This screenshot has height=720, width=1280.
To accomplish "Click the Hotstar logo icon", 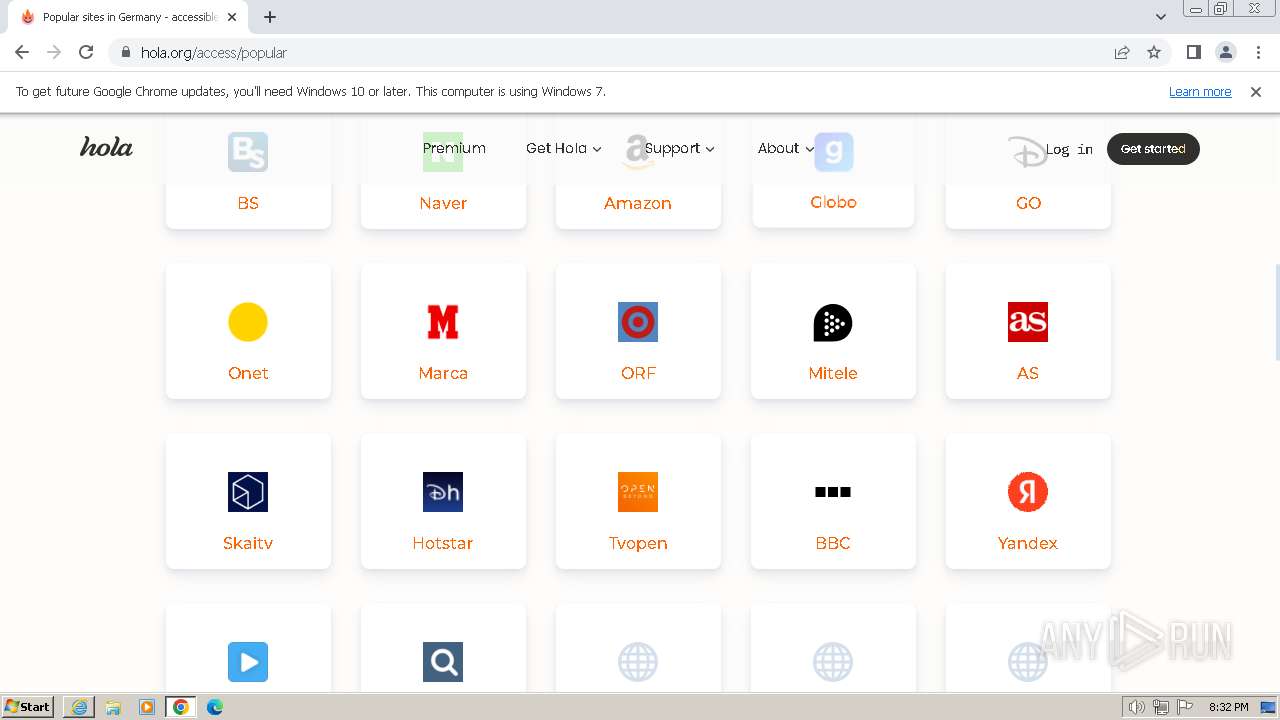I will (x=443, y=492).
